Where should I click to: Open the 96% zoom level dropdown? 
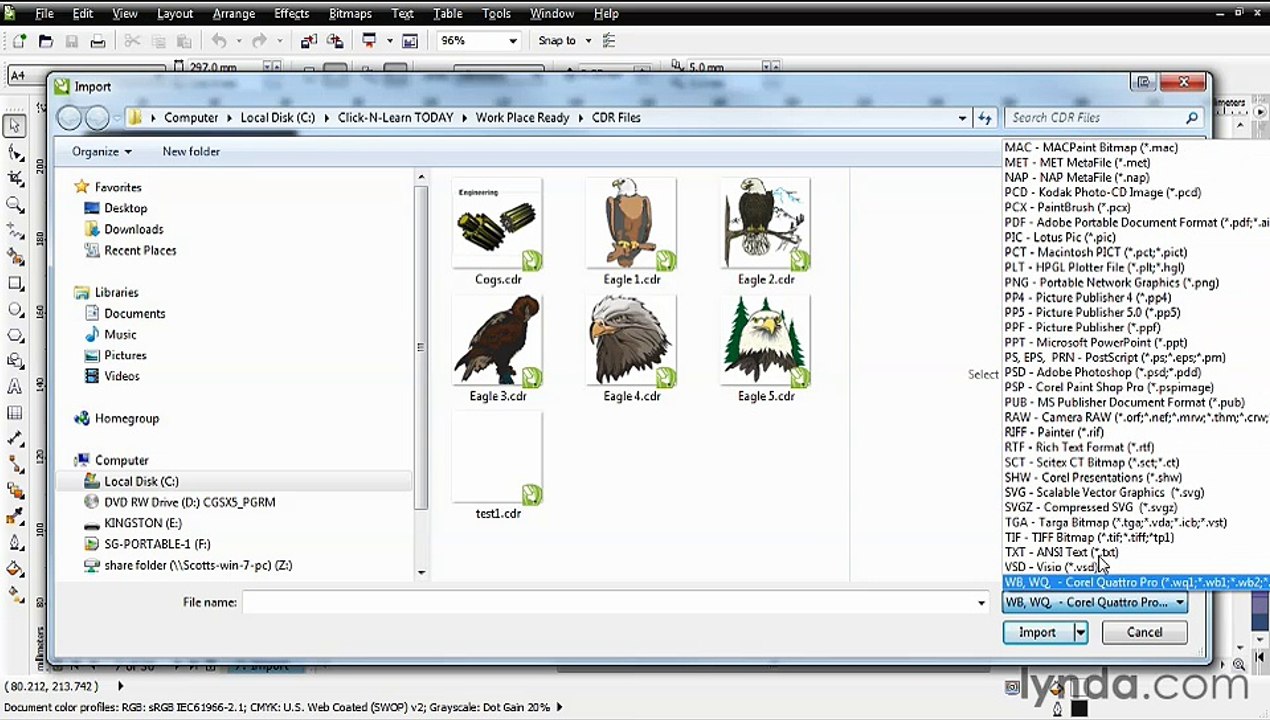[x=513, y=41]
